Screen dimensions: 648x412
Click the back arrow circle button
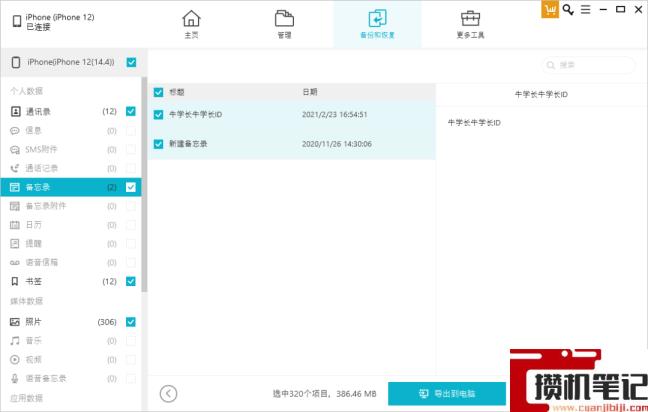coord(168,393)
